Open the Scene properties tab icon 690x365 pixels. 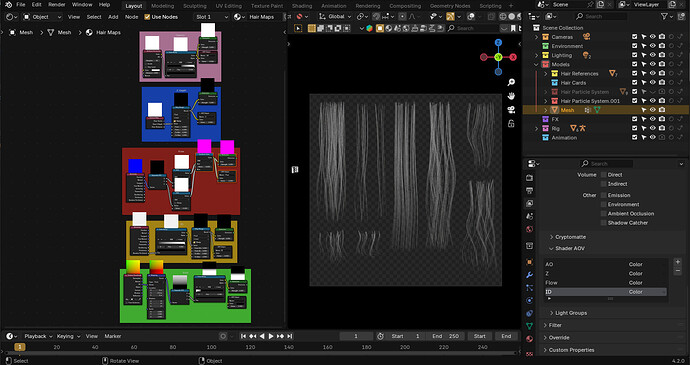click(x=529, y=216)
